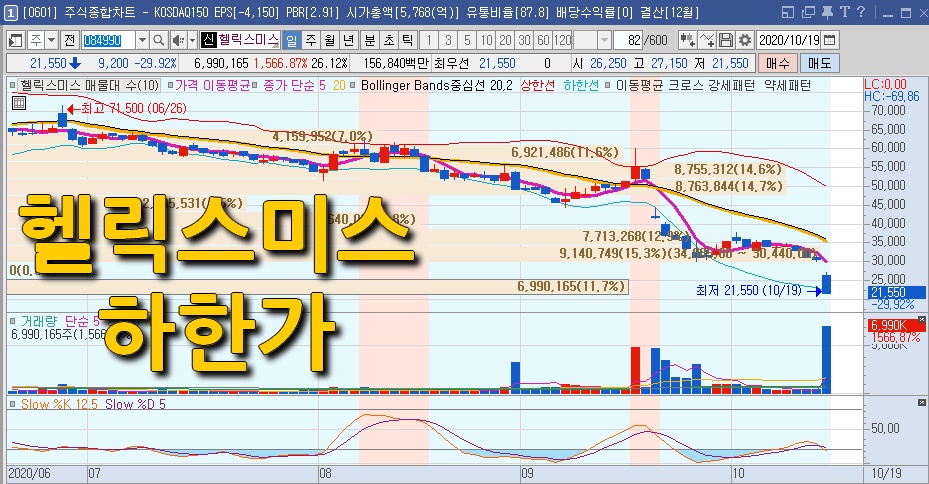
Task: Click the black 신 icon before stock name
Action: (208, 40)
